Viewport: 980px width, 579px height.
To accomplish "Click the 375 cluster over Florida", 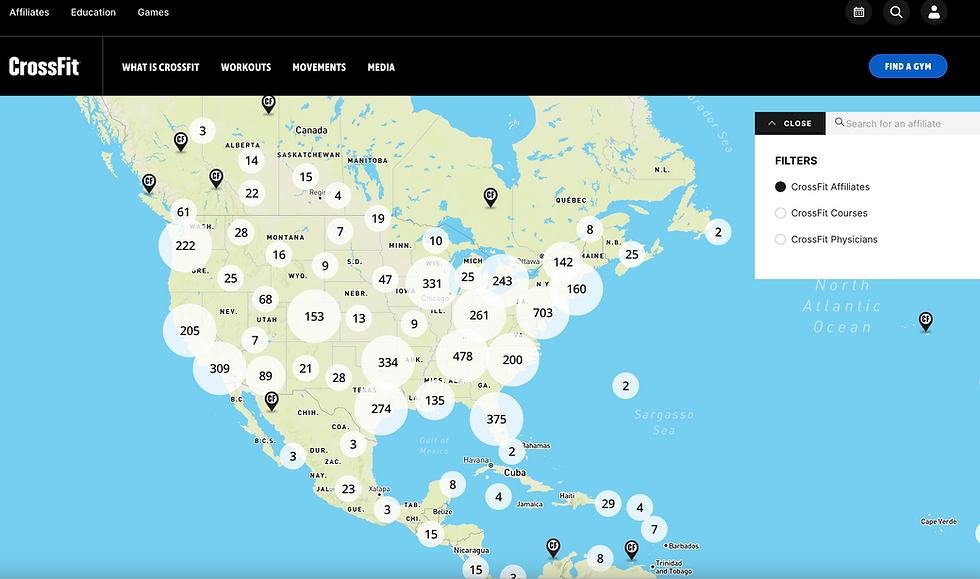I will coord(496,419).
